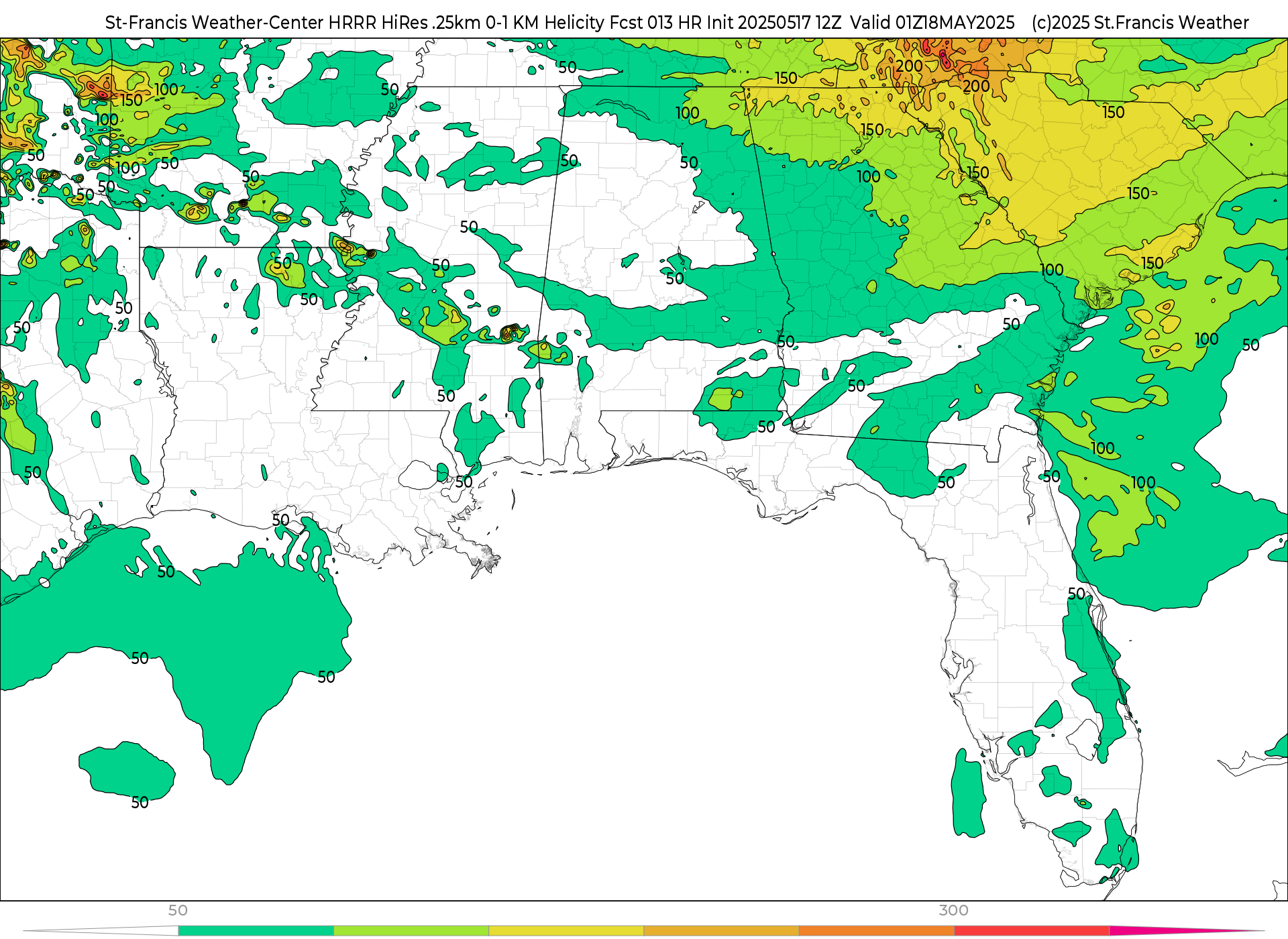This screenshot has width=1288, height=939.
Task: Click the green segment of the color bar
Action: click(x=256, y=931)
